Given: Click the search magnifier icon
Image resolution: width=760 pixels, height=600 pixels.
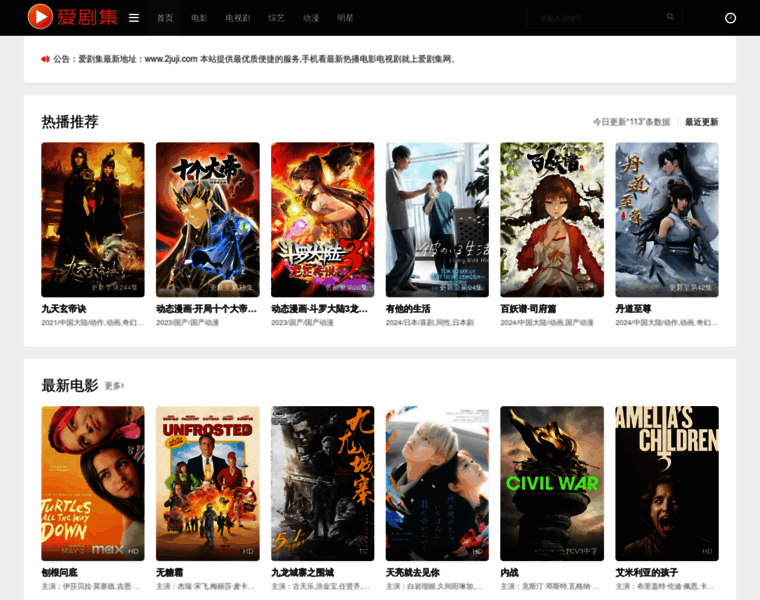Looking at the screenshot, I should tap(670, 17).
